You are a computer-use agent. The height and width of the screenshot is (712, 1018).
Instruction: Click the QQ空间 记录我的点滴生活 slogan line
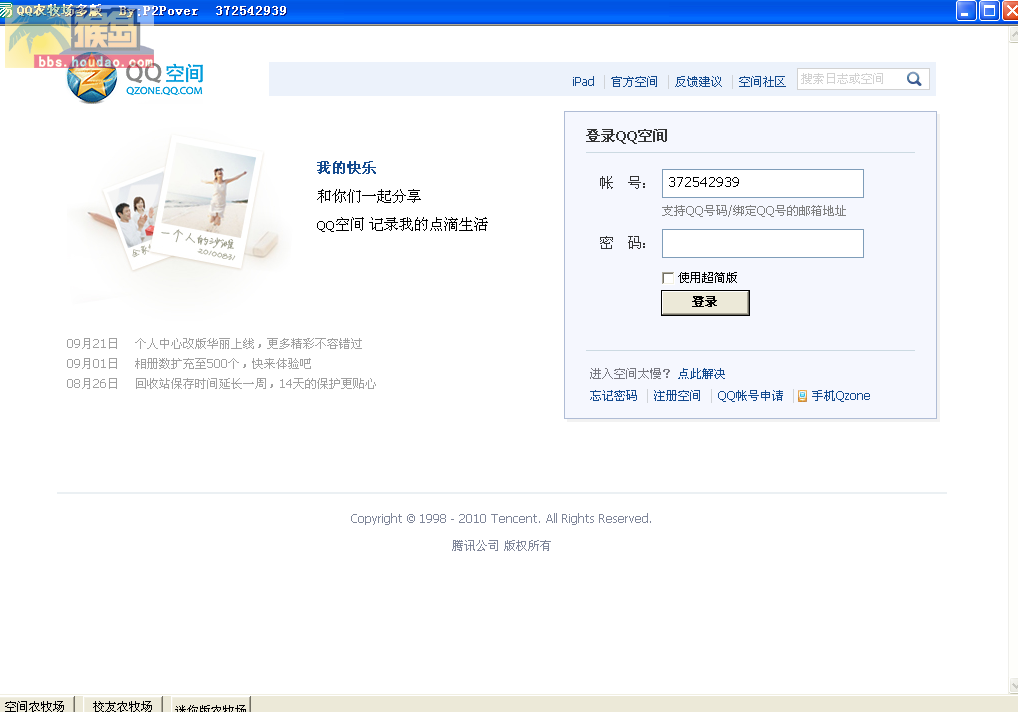click(x=402, y=225)
